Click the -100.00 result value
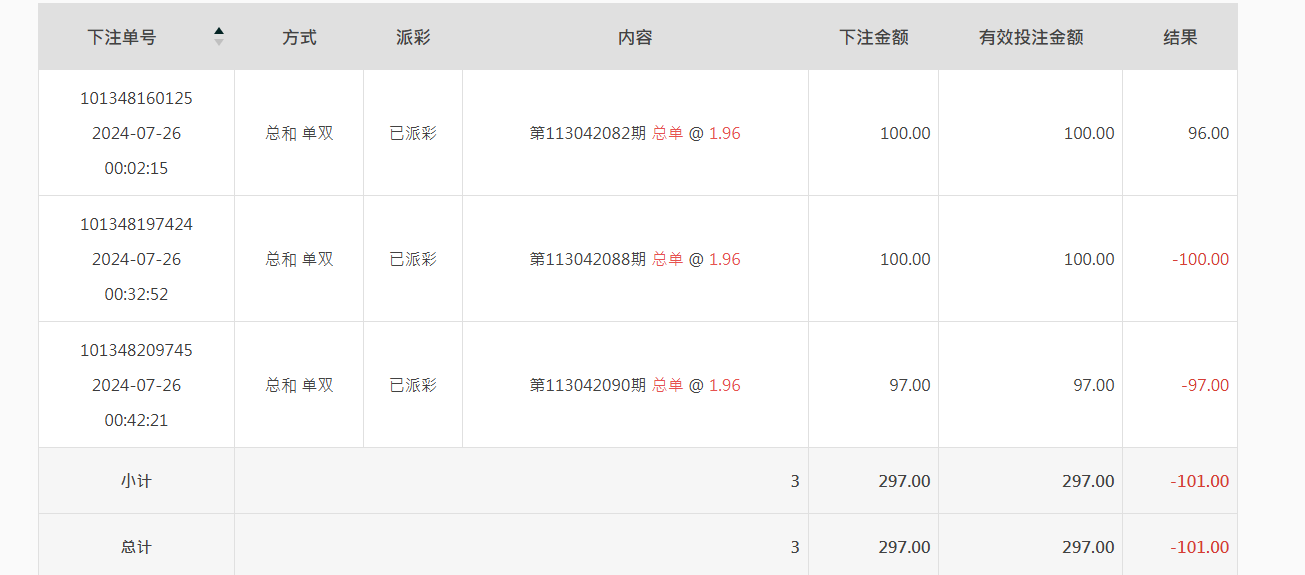This screenshot has width=1305, height=575. 1200,259
